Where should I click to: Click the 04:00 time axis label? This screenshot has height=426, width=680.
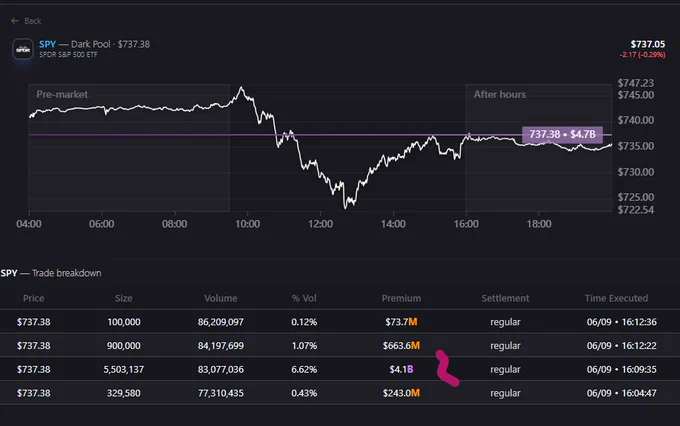pyautogui.click(x=29, y=224)
